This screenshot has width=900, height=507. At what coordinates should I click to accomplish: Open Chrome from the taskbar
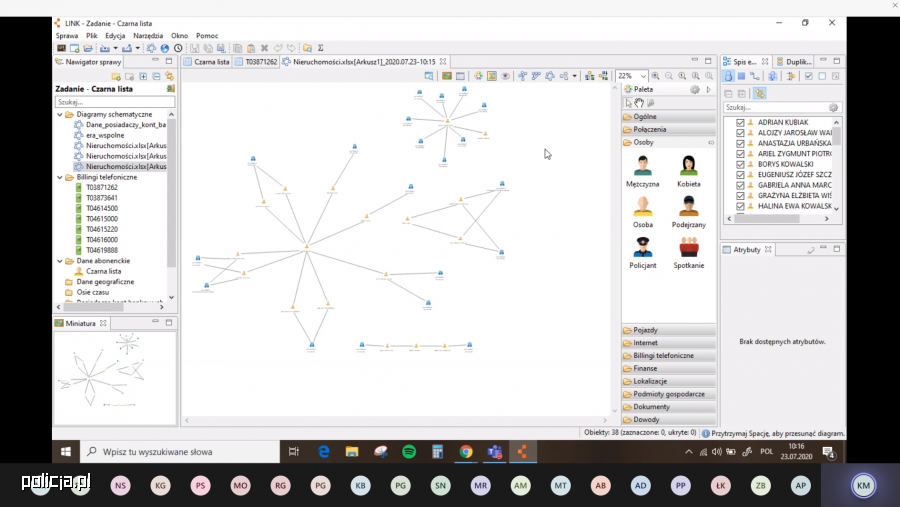click(465, 452)
